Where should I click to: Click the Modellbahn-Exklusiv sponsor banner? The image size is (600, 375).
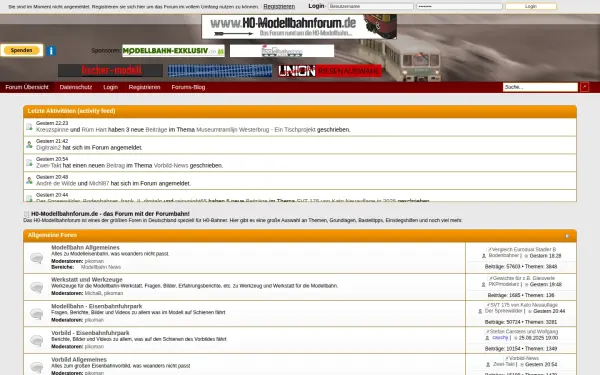click(x=173, y=51)
